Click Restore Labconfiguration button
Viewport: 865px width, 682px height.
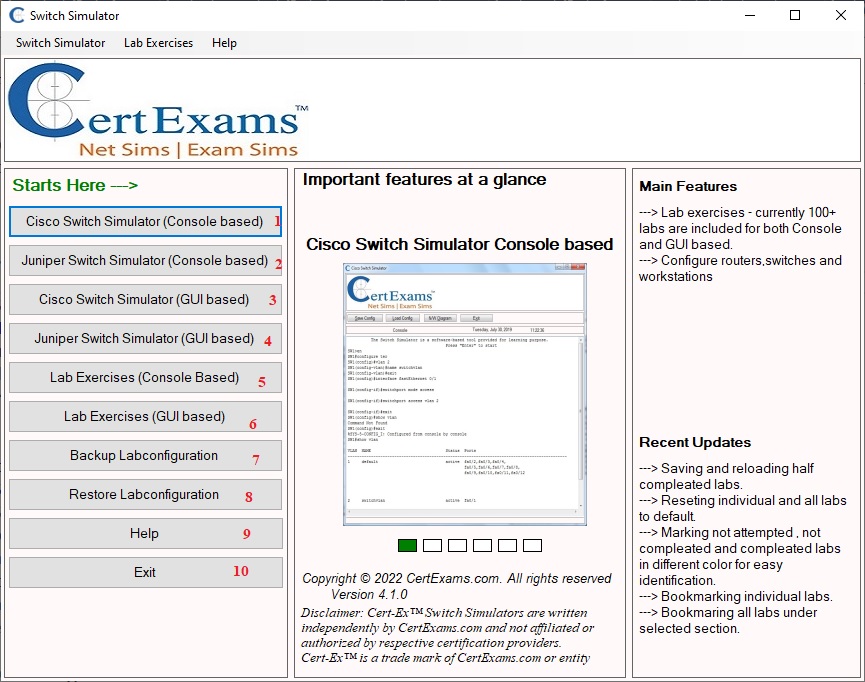click(145, 494)
